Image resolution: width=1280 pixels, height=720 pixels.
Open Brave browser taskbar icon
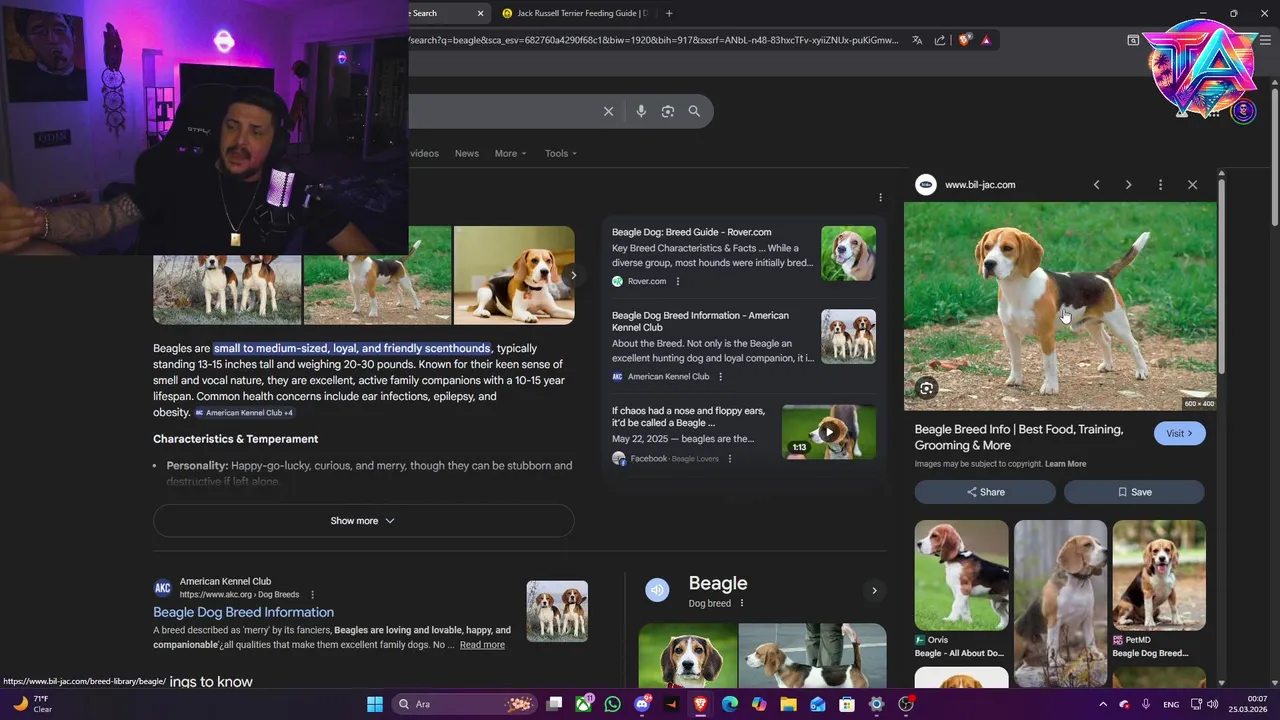pyautogui.click(x=701, y=704)
